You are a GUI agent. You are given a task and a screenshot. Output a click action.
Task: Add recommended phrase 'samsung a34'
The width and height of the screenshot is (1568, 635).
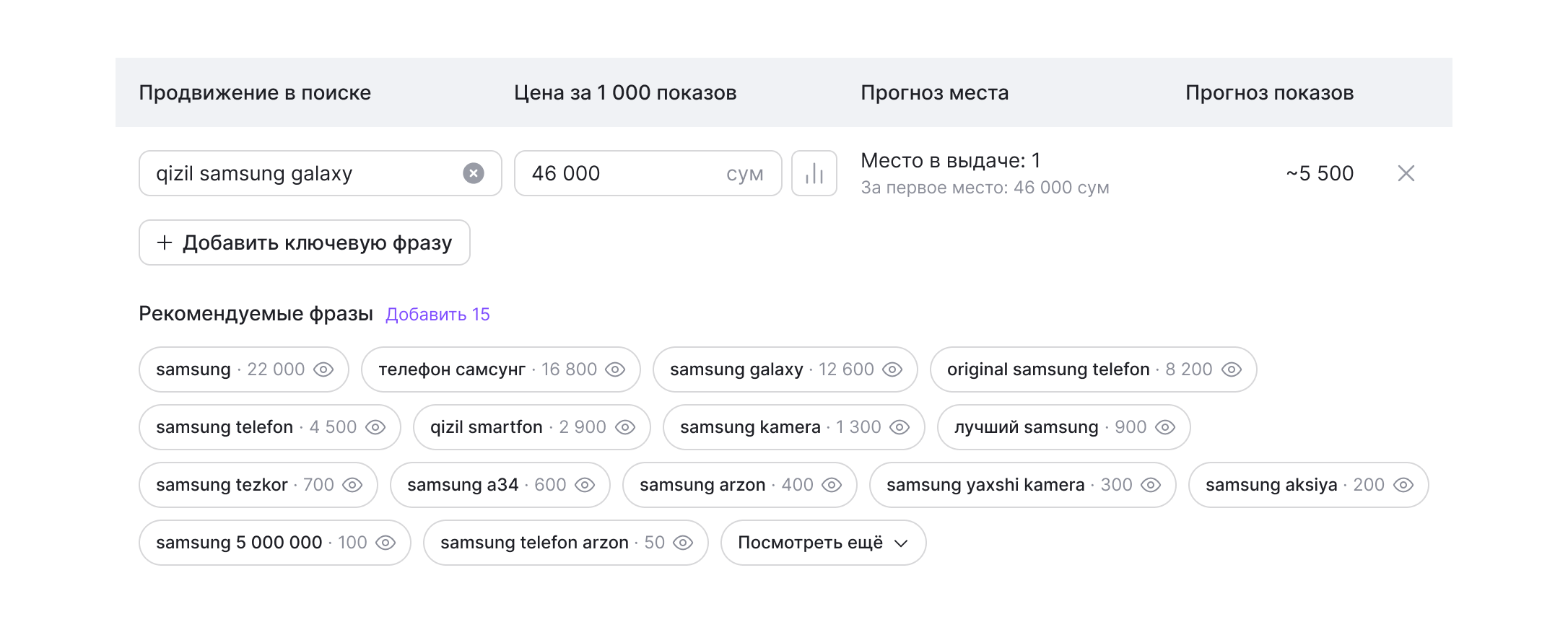500,485
